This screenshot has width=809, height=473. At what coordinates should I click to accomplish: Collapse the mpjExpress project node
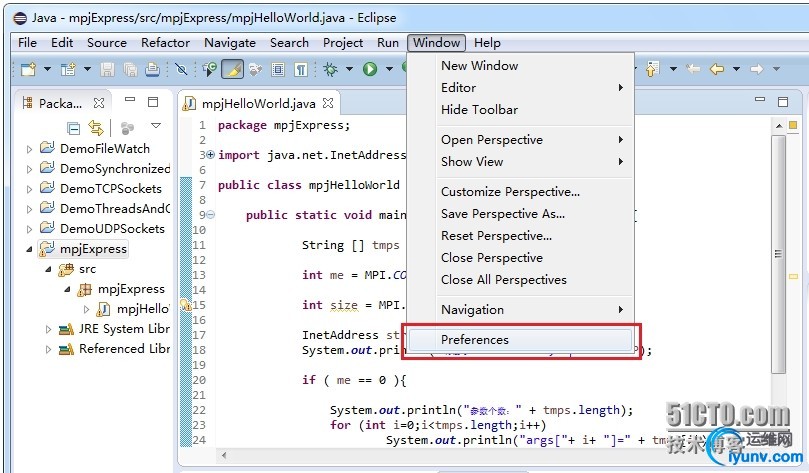pyautogui.click(x=29, y=250)
